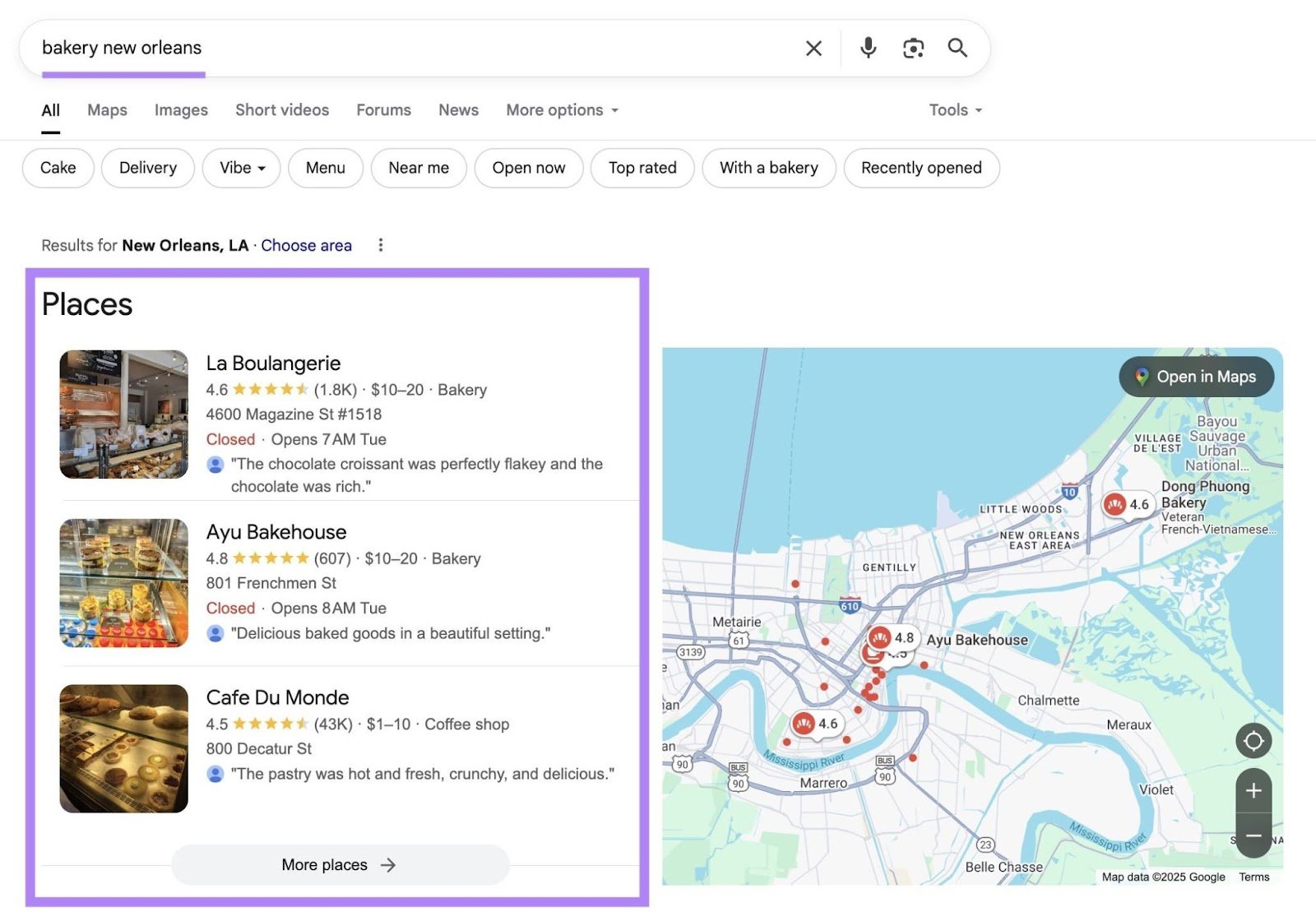Click the More places button
The width and height of the screenshot is (1316, 912).
(339, 864)
